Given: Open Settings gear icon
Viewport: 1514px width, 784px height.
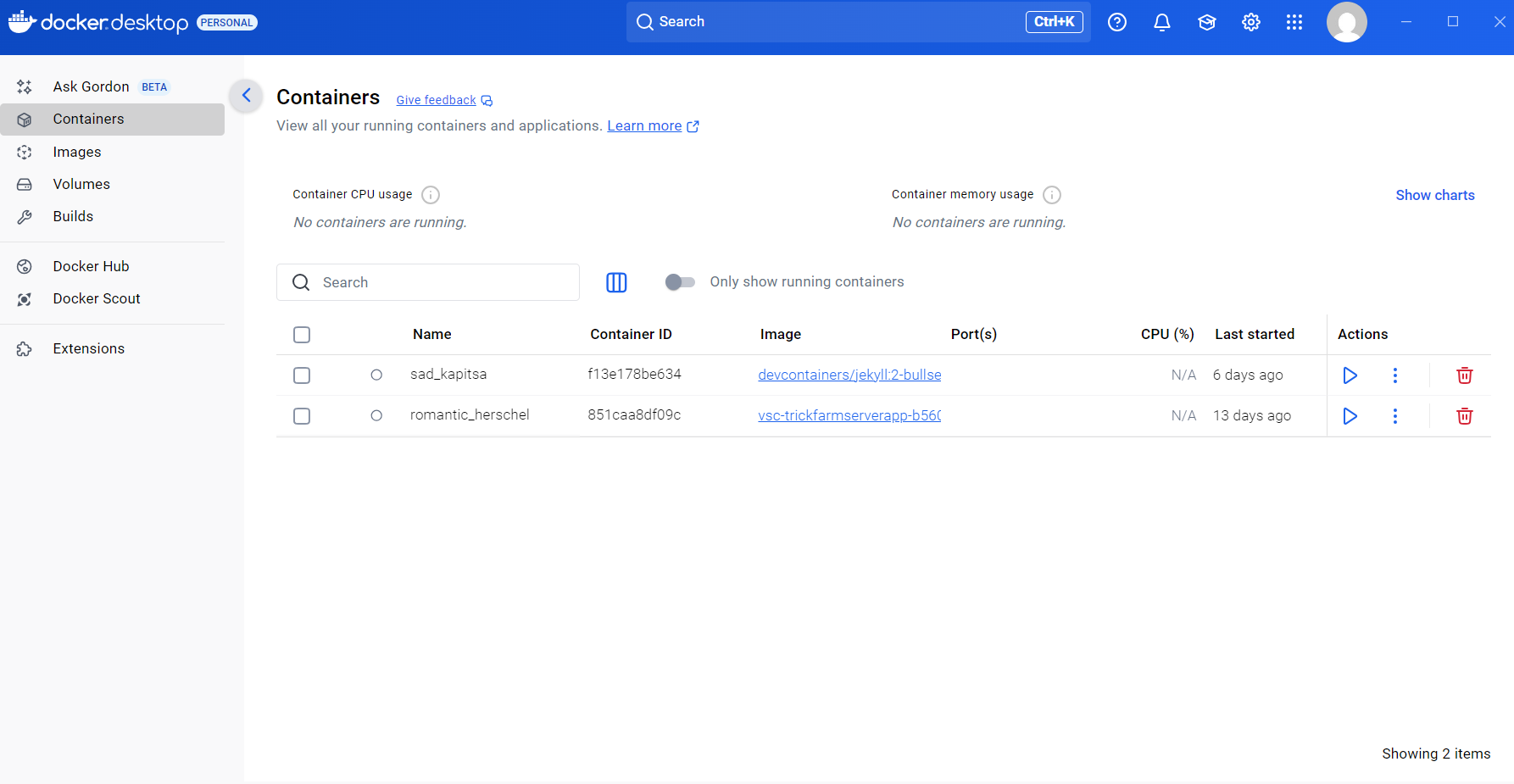Looking at the screenshot, I should pyautogui.click(x=1251, y=22).
